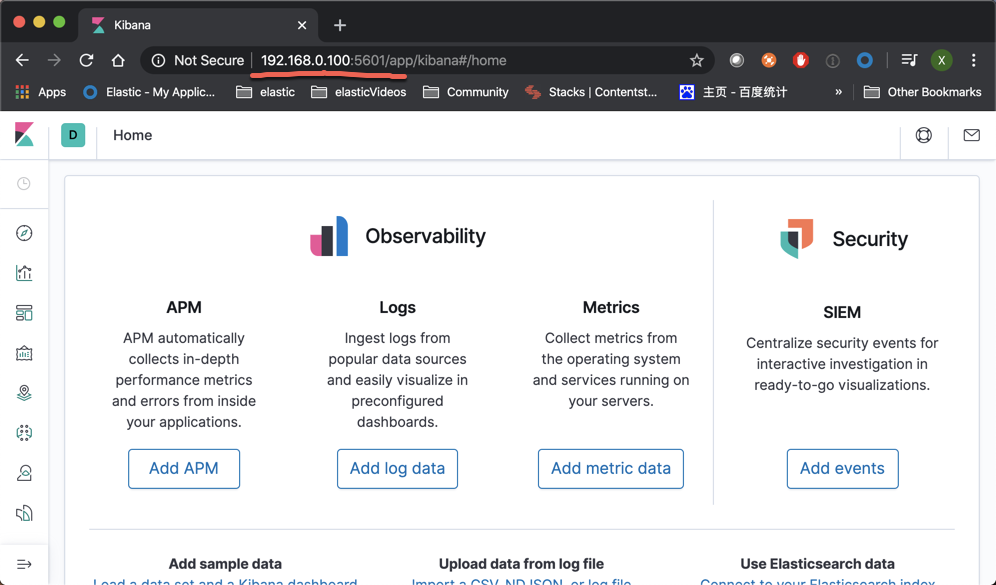Click the Add APM button
This screenshot has width=996, height=585.
[183, 468]
